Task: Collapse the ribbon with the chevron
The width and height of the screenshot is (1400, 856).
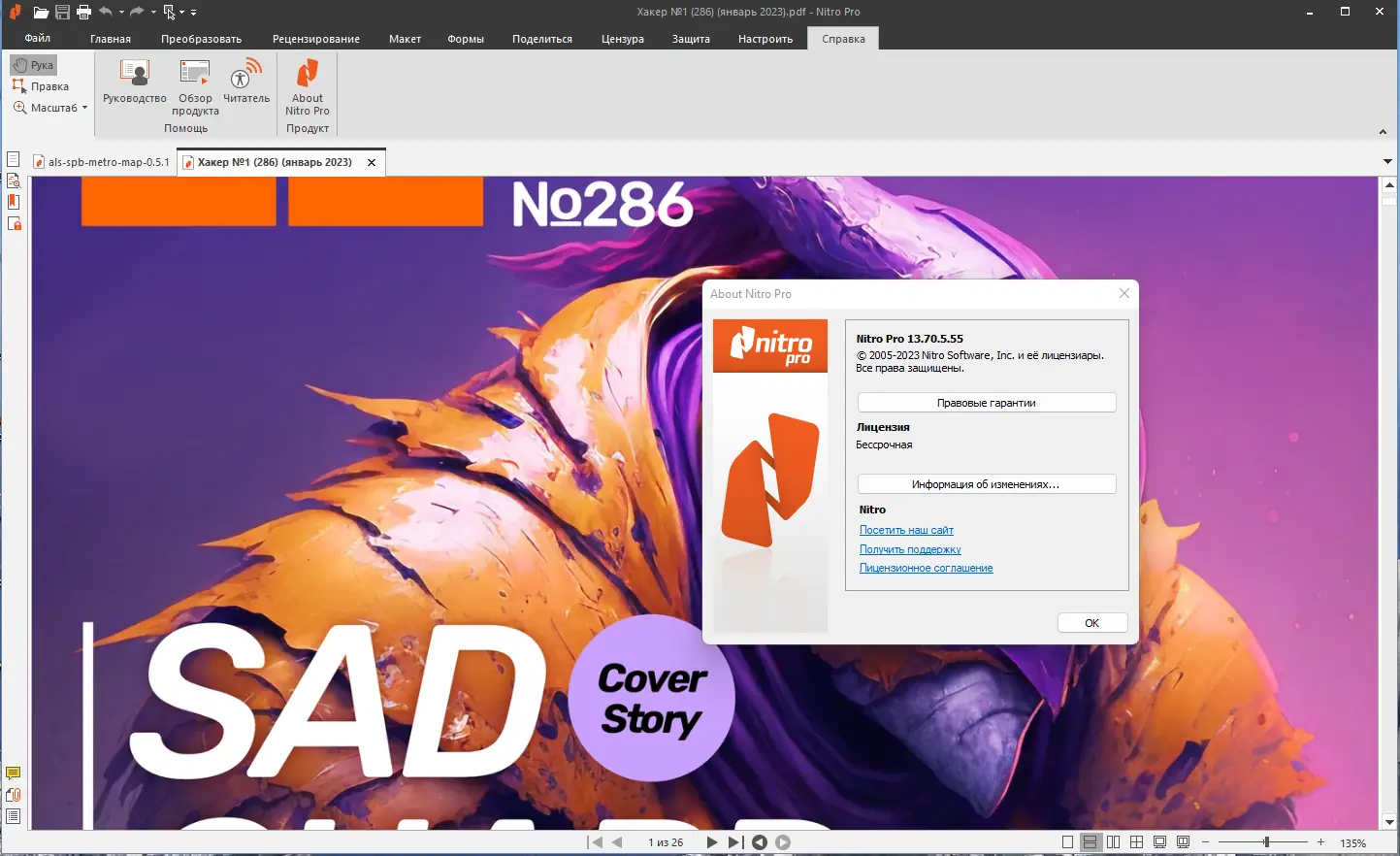Action: pyautogui.click(x=1383, y=132)
